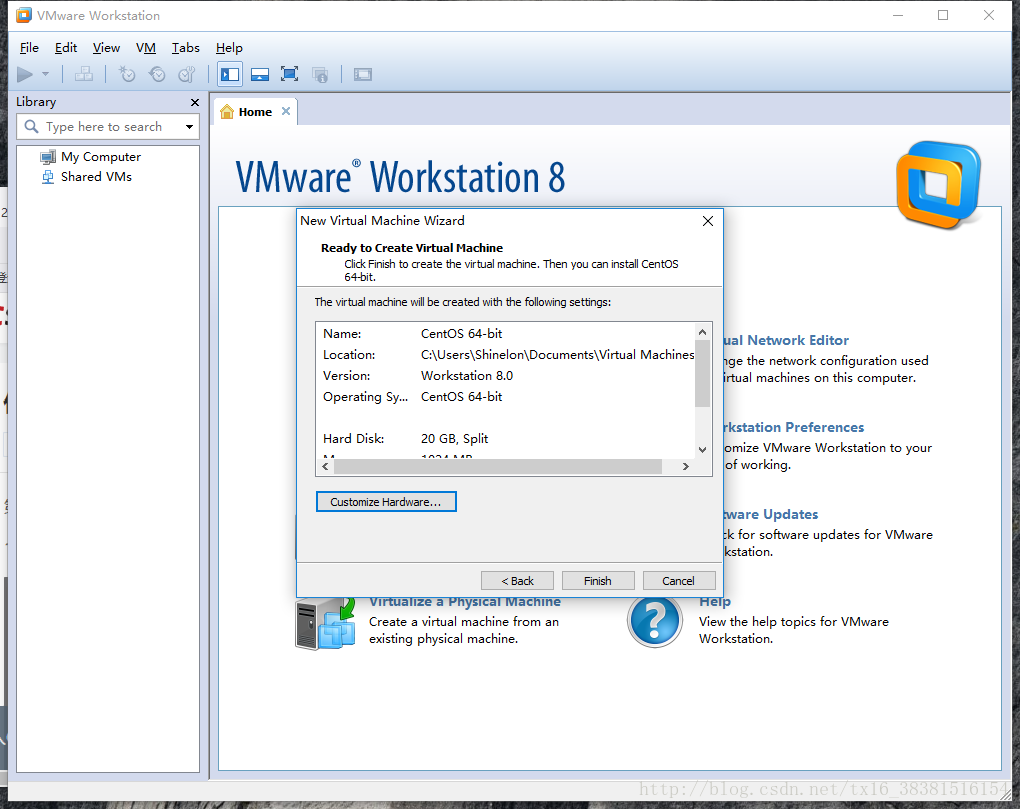
Task: Click the Home tab house icon
Action: (227, 112)
